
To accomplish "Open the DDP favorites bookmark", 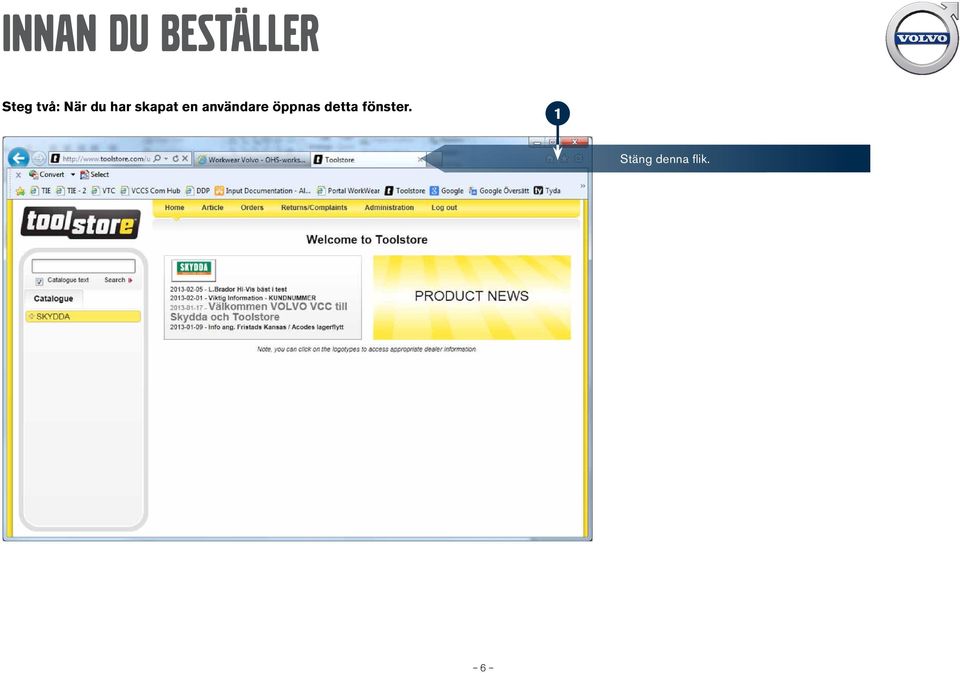I will coord(198,191).
